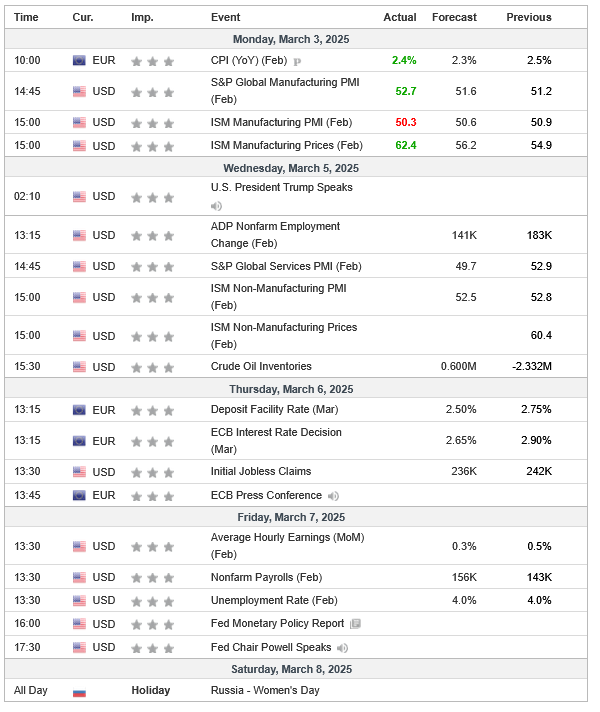Open ADP Nonfarm Employment Change event
This screenshot has width=600, height=712.
coord(275,235)
